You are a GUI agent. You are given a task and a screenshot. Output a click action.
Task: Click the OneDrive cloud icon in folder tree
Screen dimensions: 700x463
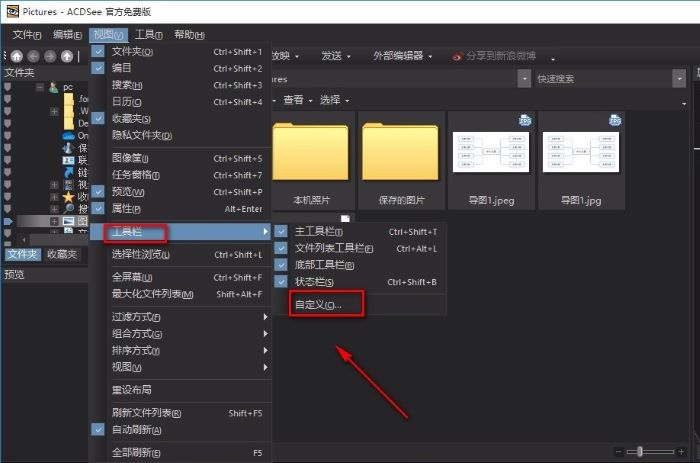pyautogui.click(x=68, y=135)
